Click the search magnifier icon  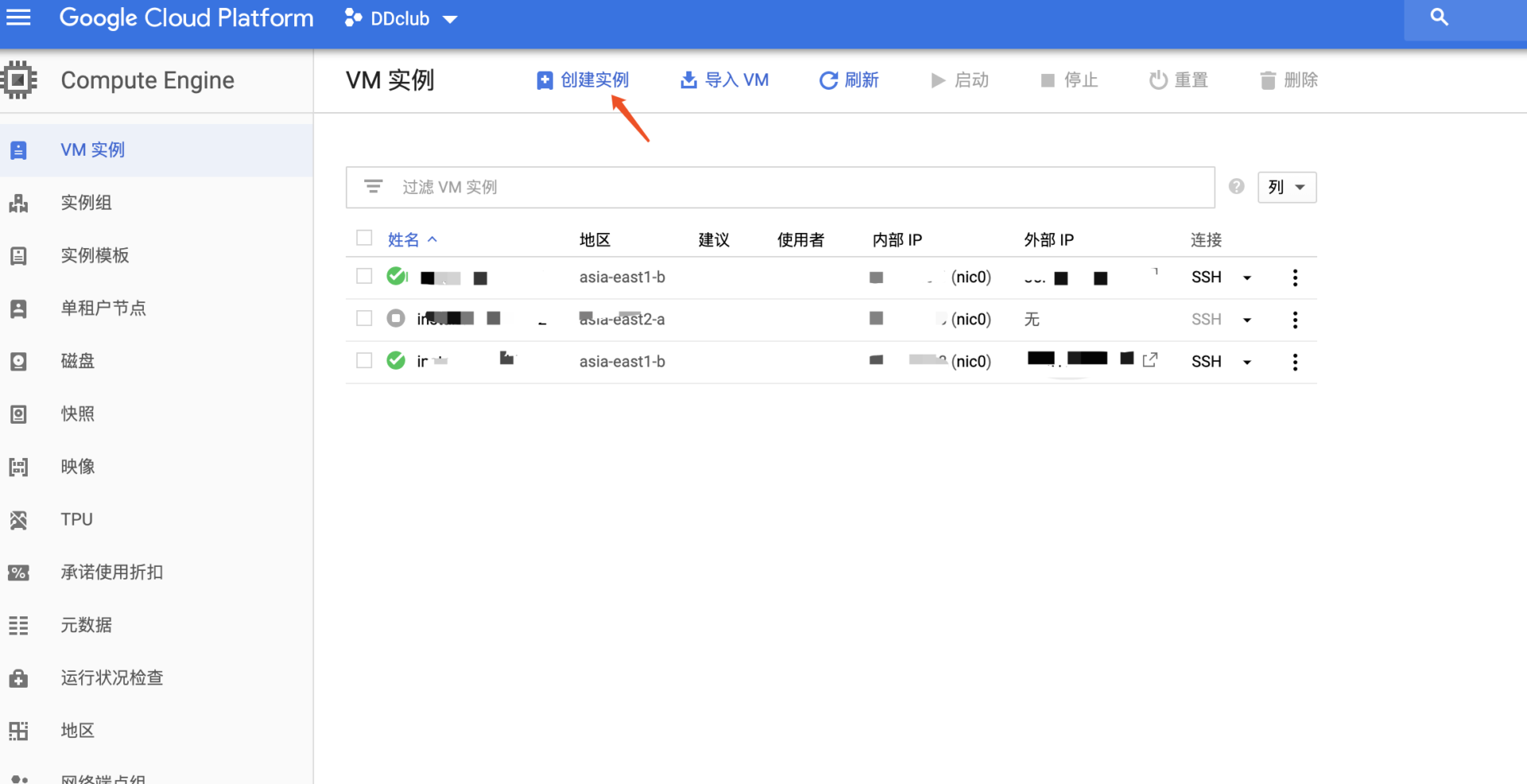click(x=1439, y=17)
